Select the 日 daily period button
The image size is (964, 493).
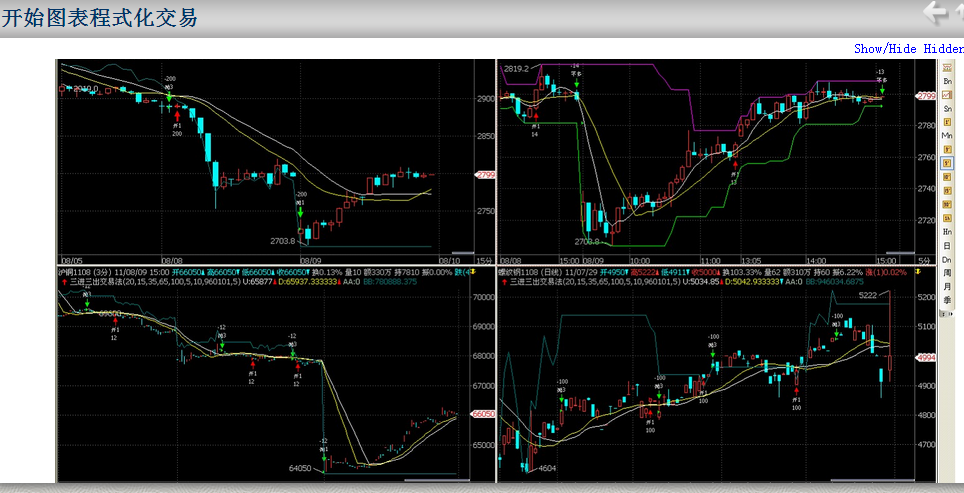[947, 246]
